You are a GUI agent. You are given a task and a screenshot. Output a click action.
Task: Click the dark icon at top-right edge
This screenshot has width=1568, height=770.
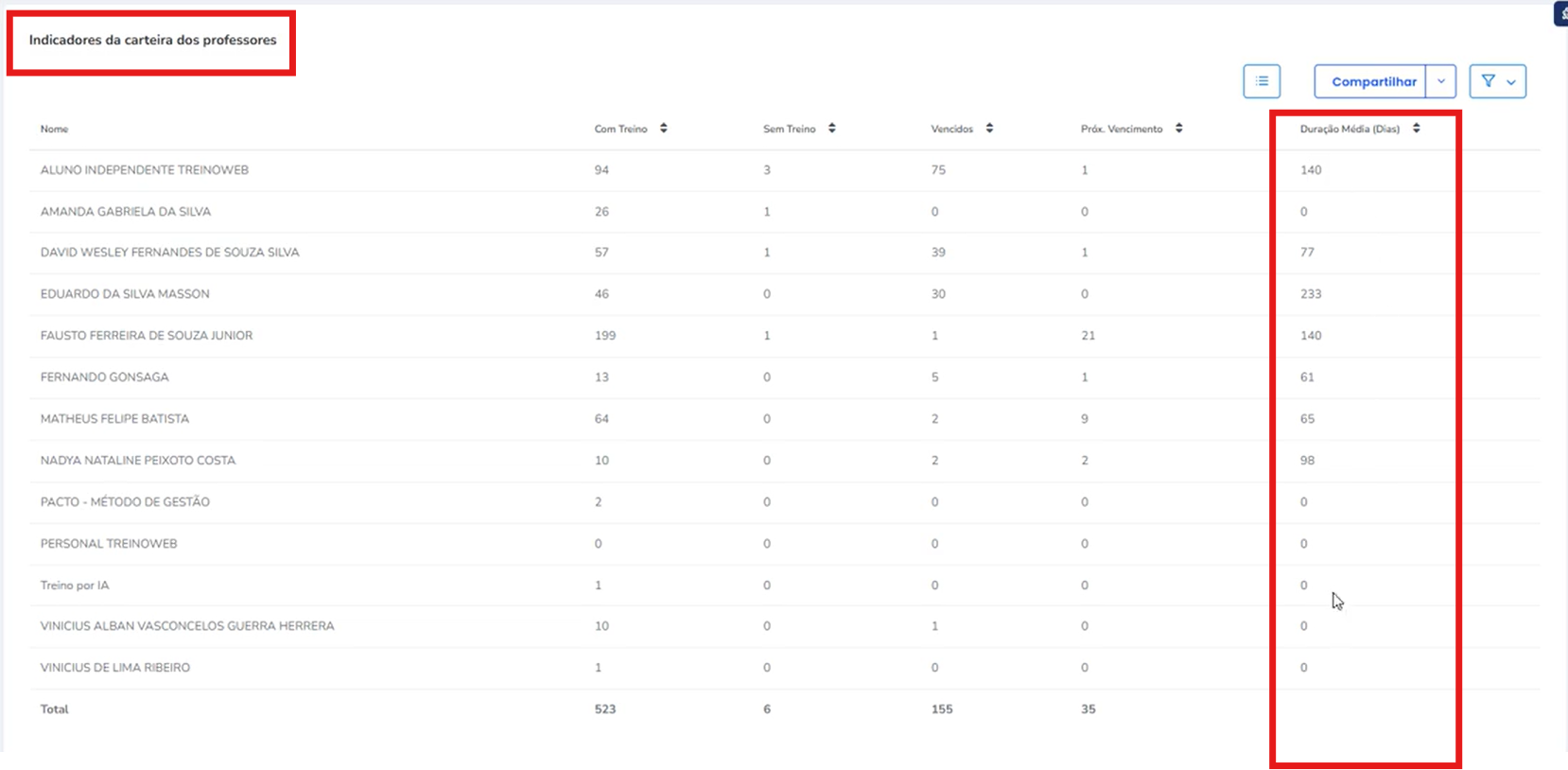coord(1561,13)
